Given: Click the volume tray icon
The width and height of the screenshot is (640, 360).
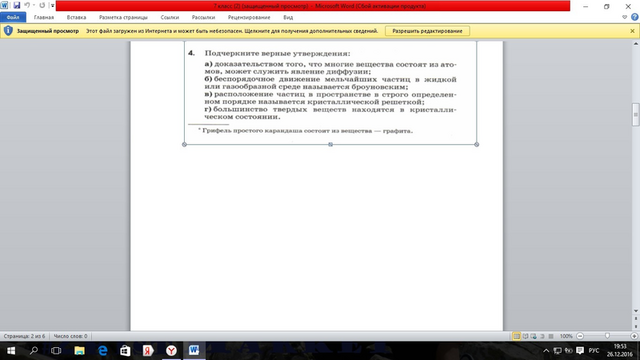Looking at the screenshot, I should pyautogui.click(x=569, y=351).
